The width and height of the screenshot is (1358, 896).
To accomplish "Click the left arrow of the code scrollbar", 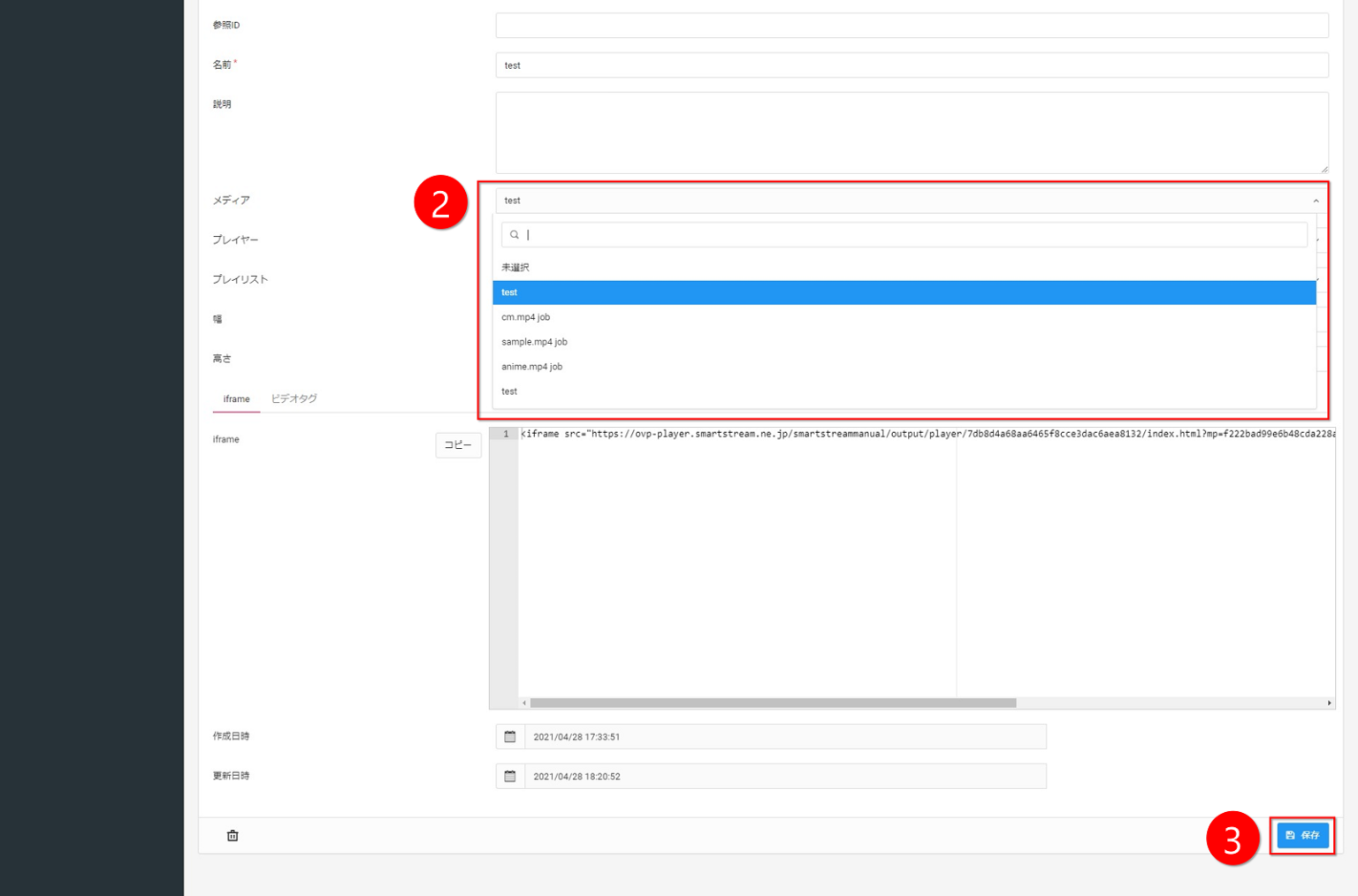I will tap(524, 703).
